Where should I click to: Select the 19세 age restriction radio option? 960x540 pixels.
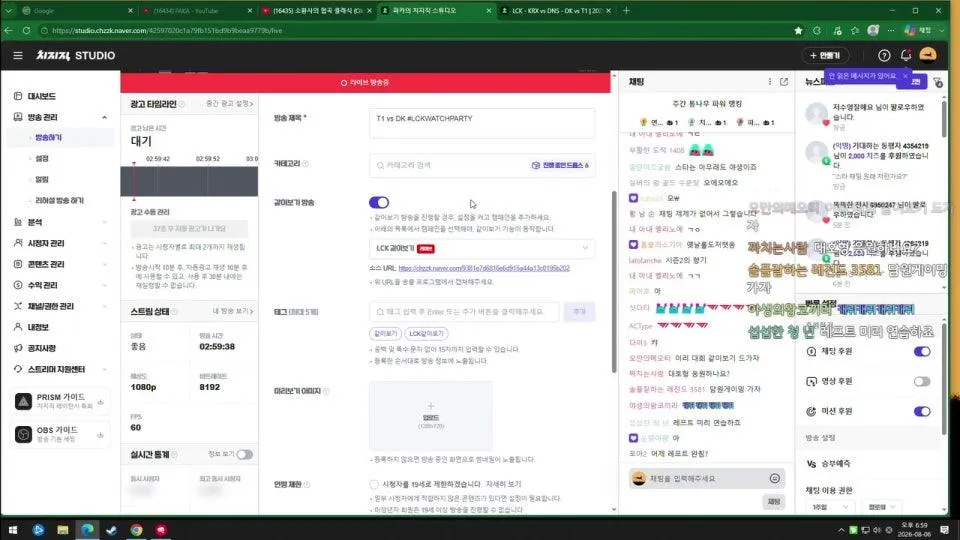(x=374, y=484)
